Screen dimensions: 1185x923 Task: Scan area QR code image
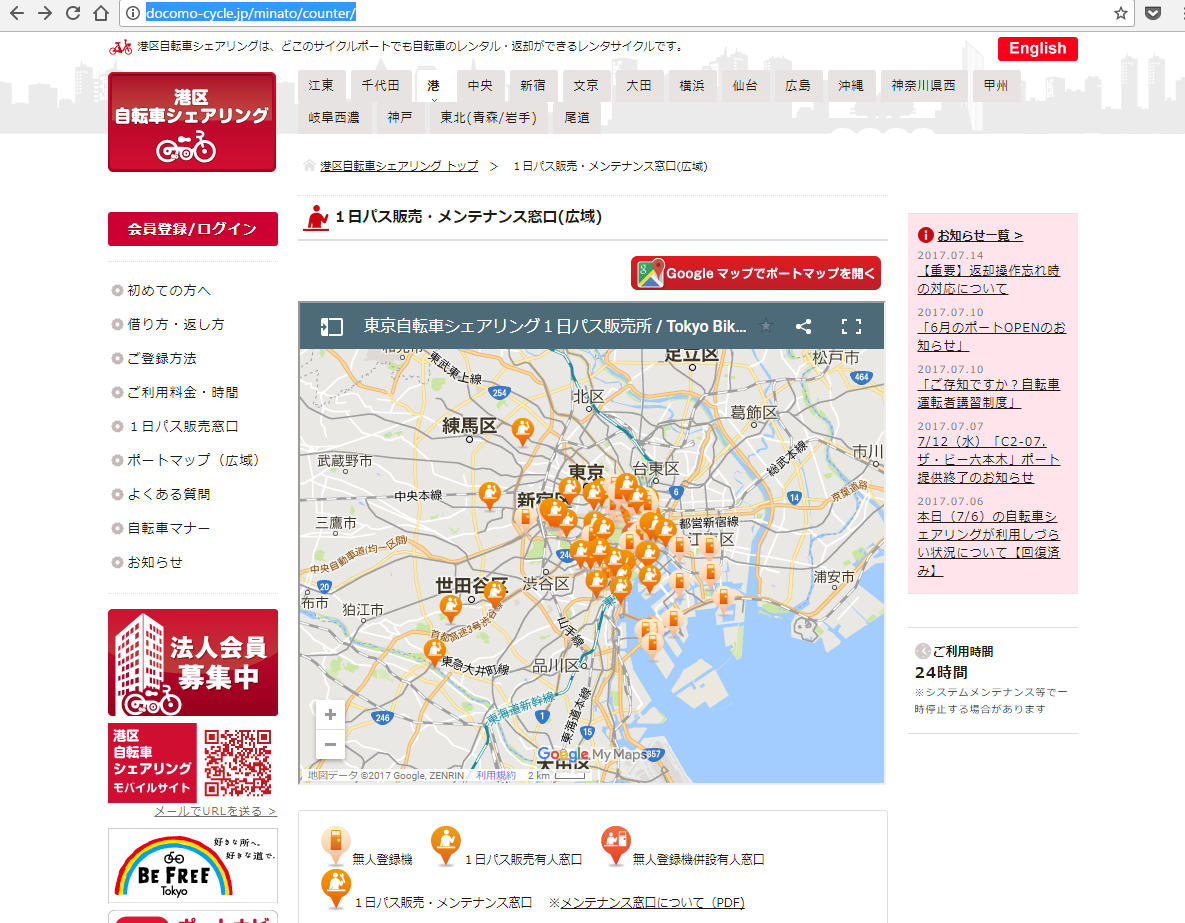[x=237, y=763]
